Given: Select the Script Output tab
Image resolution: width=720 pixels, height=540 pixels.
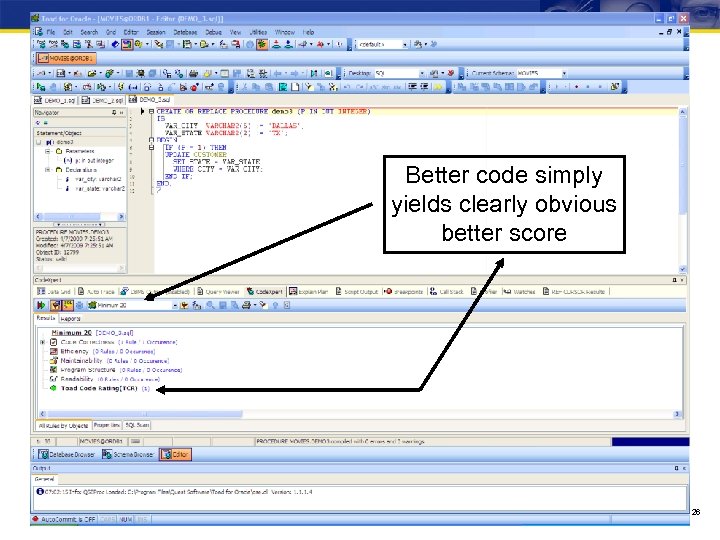Looking at the screenshot, I should (x=356, y=292).
